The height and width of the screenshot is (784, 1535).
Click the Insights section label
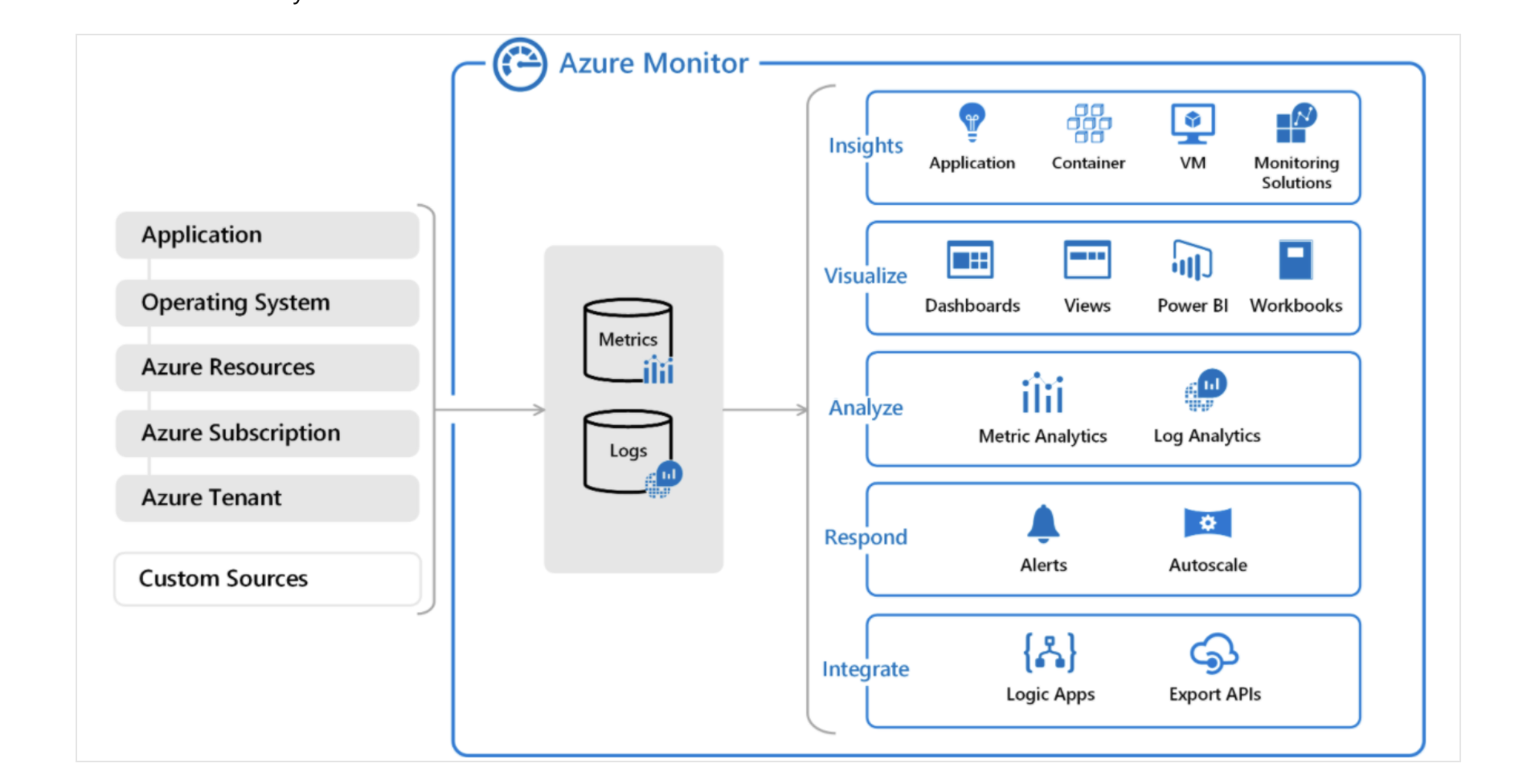tap(866, 145)
